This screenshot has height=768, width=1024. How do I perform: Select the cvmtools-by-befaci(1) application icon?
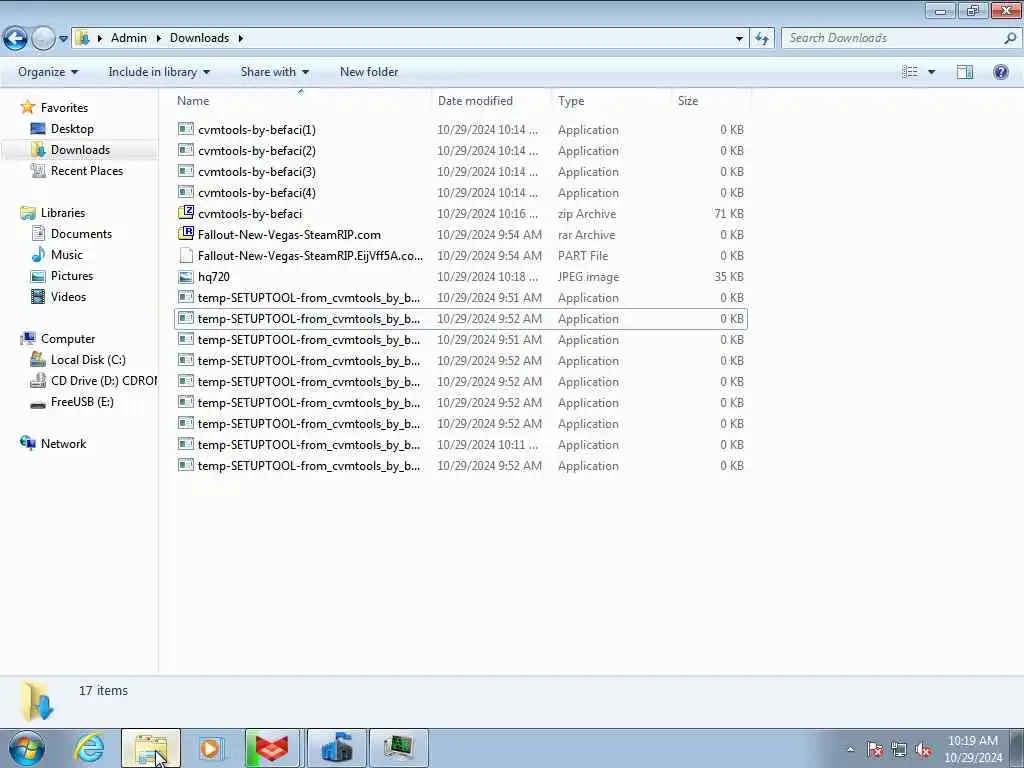point(185,129)
